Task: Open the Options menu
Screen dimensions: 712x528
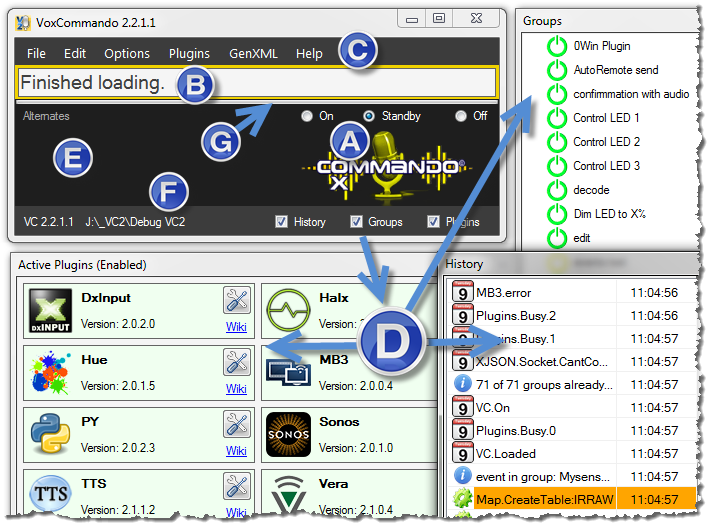Action: pyautogui.click(x=127, y=54)
